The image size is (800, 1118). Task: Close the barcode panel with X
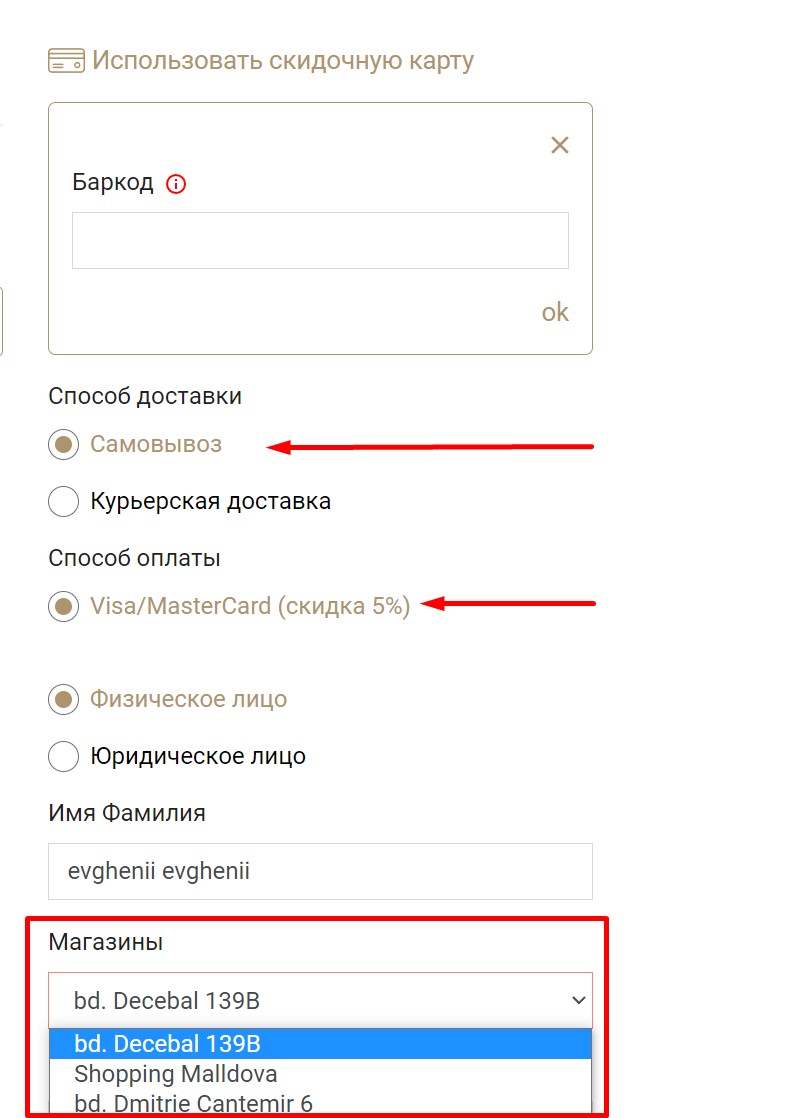[560, 145]
